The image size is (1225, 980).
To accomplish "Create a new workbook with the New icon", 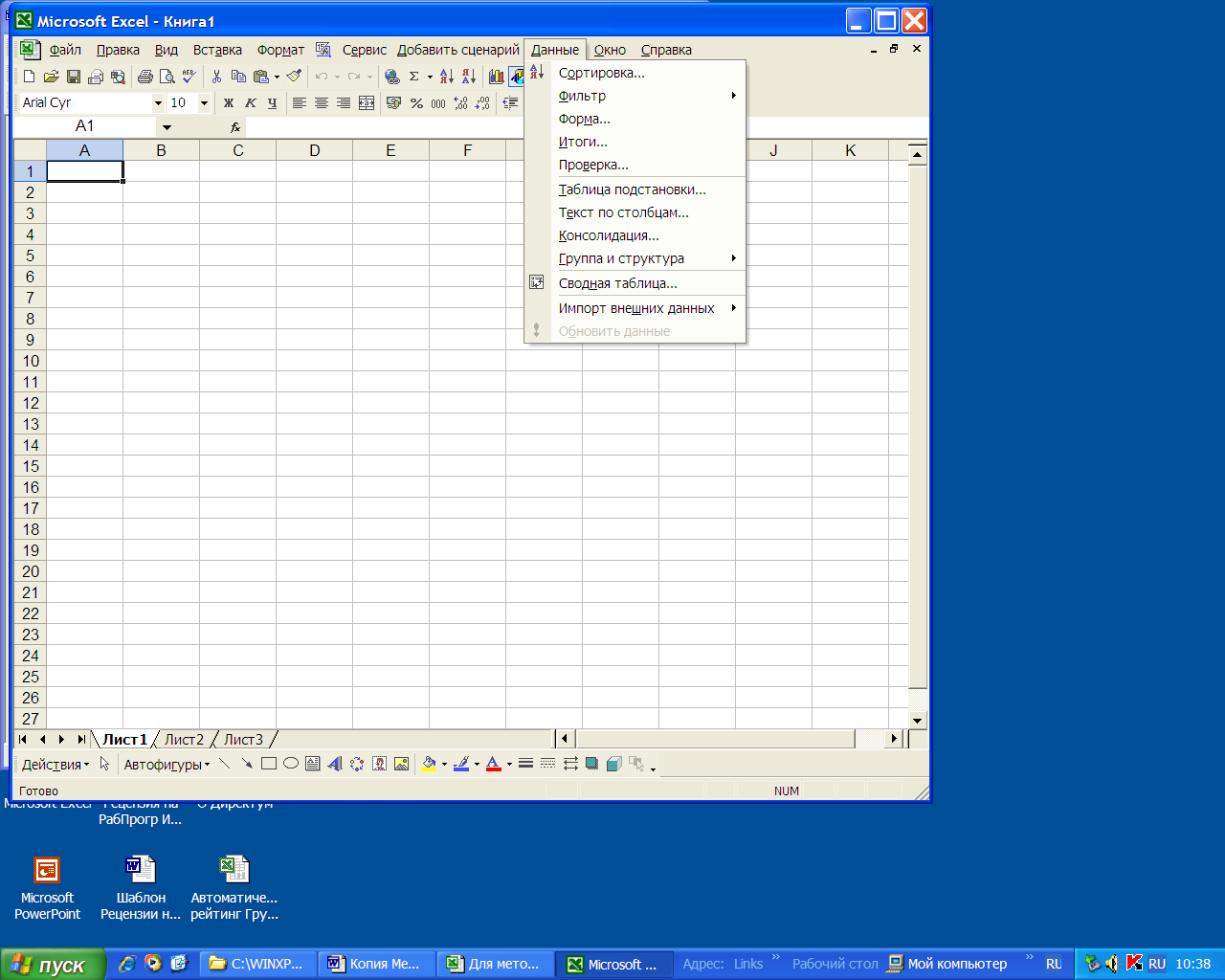I will click(29, 77).
